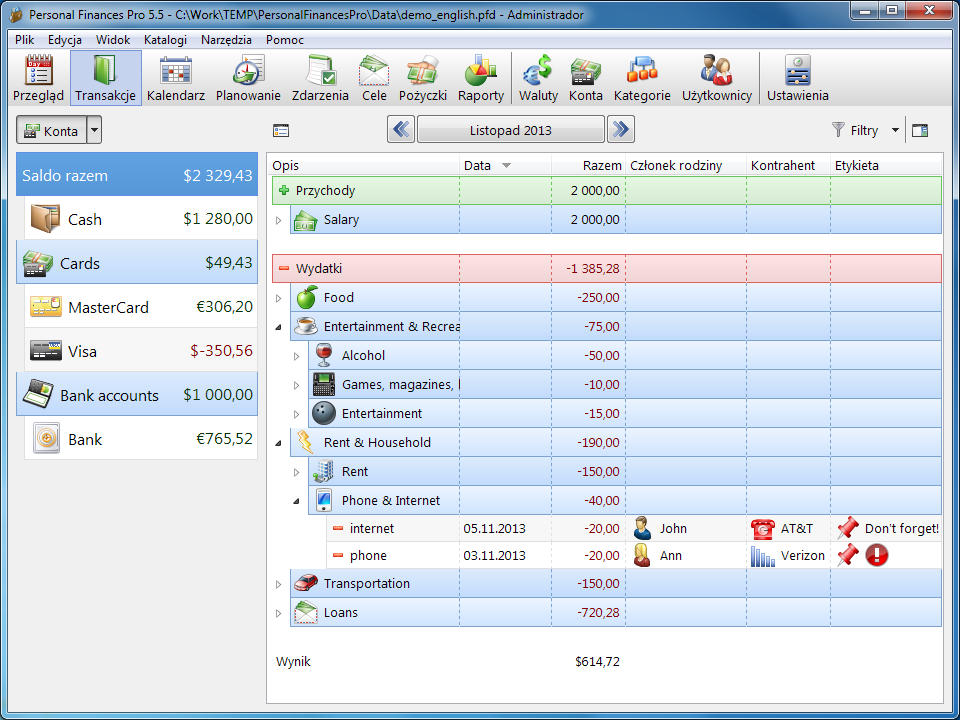Select the MasterCard account
This screenshot has height=720, width=960.
pos(137,307)
